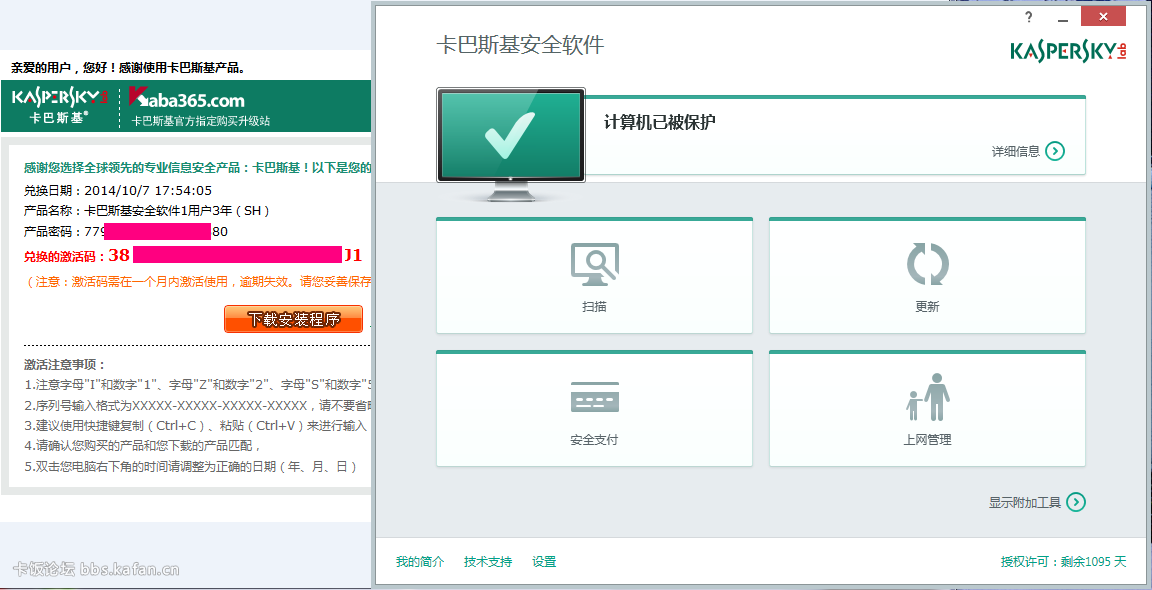
Task: Click the orange 注意：激活码需在一个月内激活 note
Action: coord(198,282)
